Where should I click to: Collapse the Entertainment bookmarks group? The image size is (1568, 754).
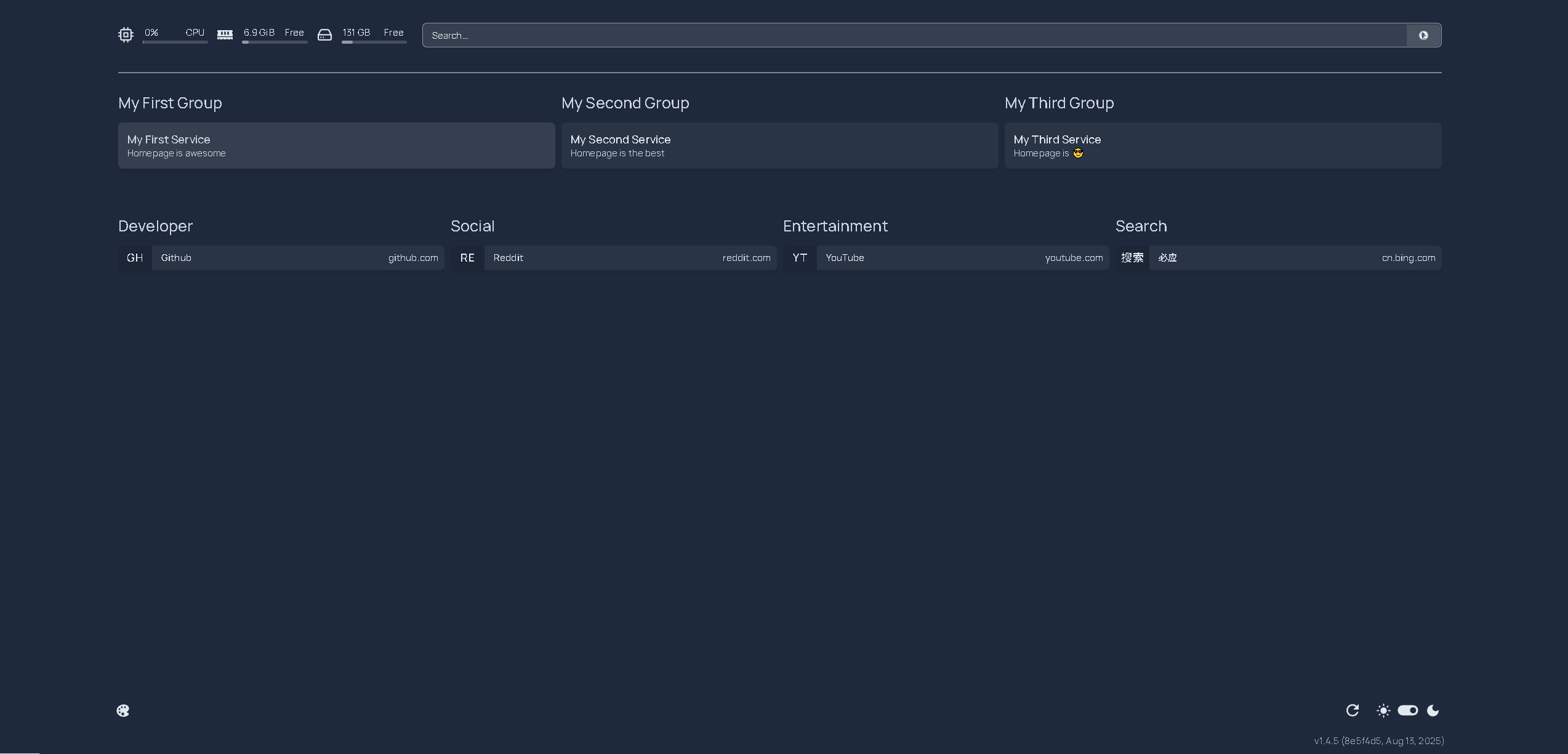[x=835, y=226]
